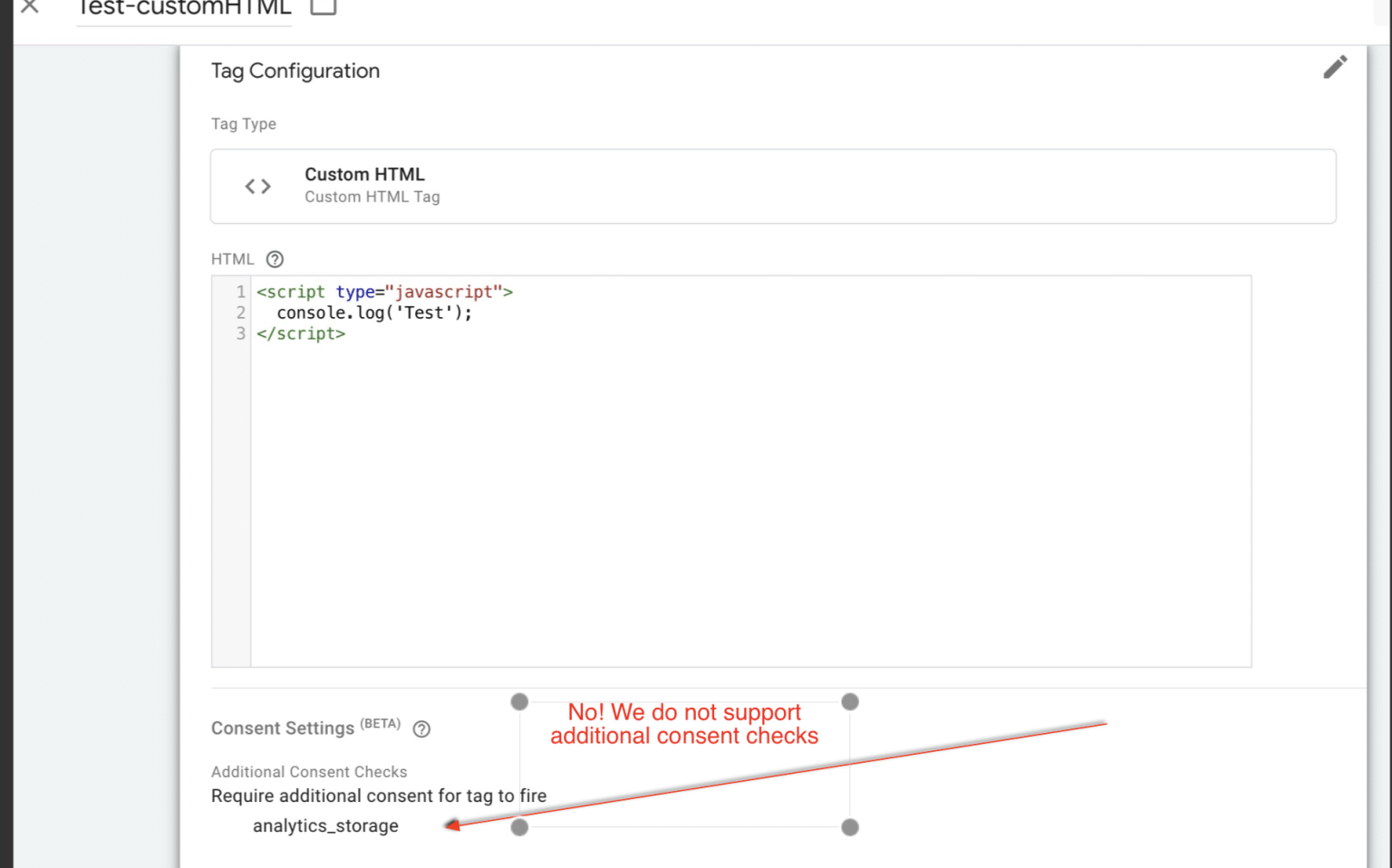Click the Tag Configuration heading
1392x868 pixels.
(295, 71)
